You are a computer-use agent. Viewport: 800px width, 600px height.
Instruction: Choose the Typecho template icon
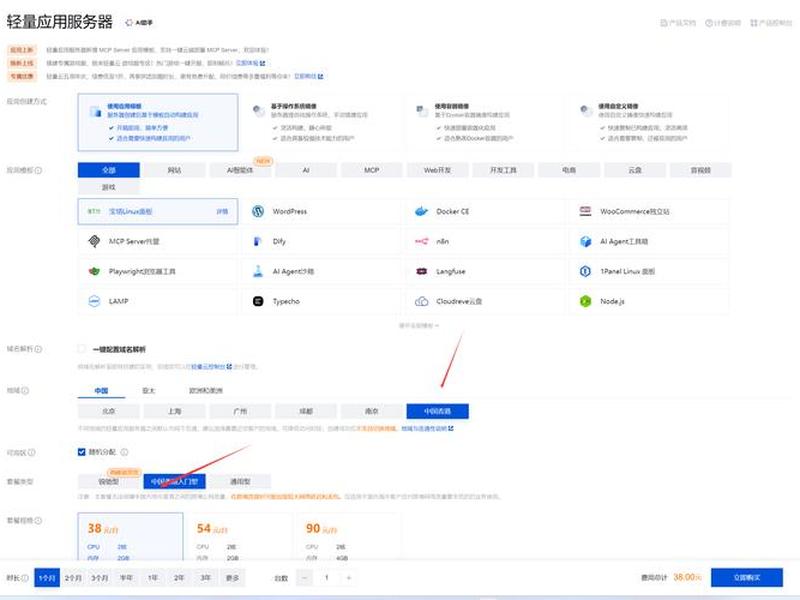click(258, 301)
